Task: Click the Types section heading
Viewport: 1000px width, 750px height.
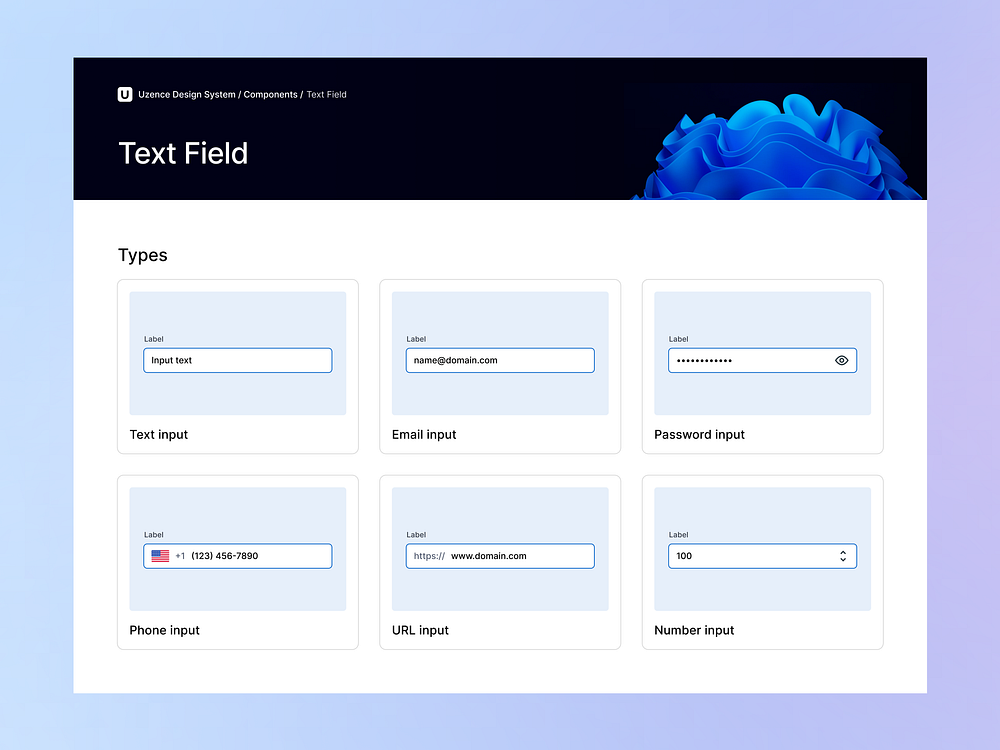Action: point(142,256)
